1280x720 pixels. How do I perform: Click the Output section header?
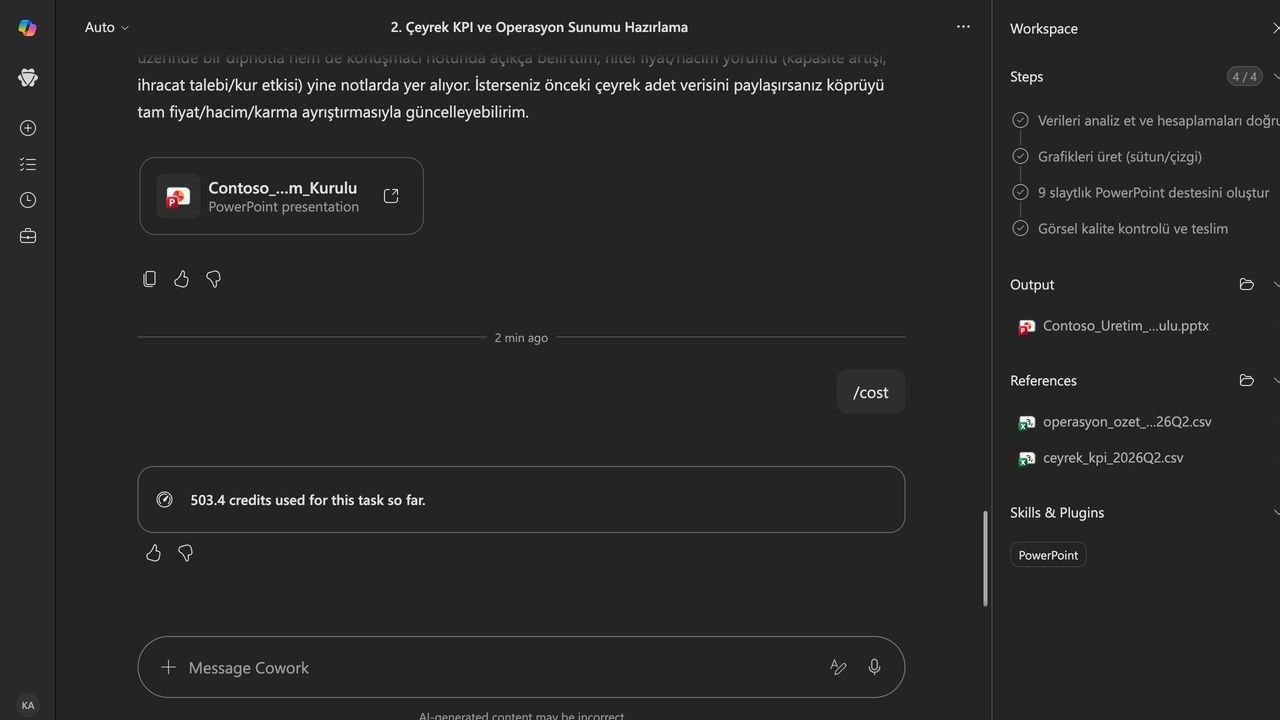(x=1032, y=285)
